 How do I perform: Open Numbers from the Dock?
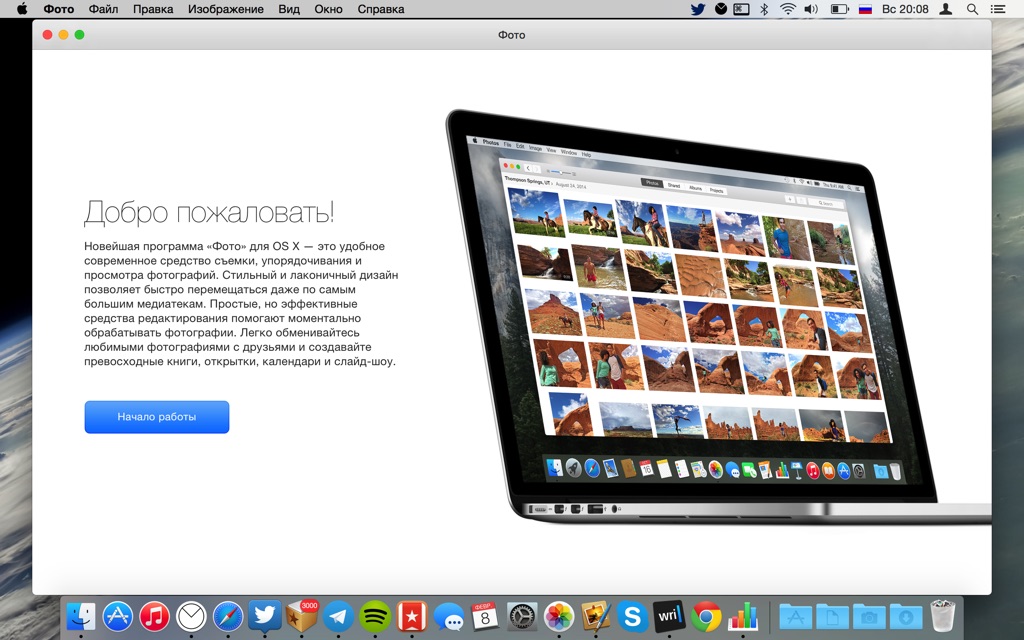(743, 616)
